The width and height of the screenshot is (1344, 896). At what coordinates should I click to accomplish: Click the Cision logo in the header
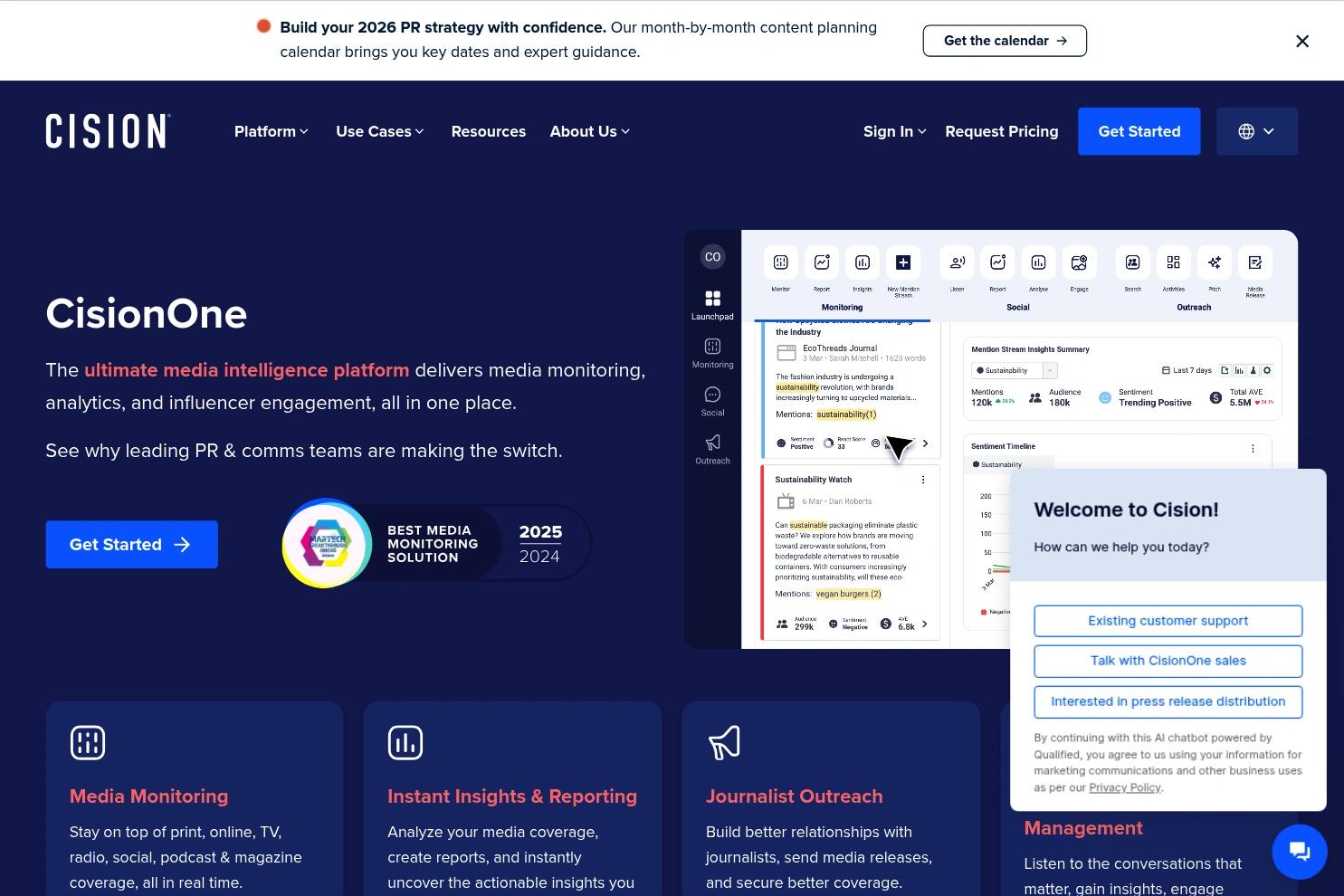pos(108,131)
